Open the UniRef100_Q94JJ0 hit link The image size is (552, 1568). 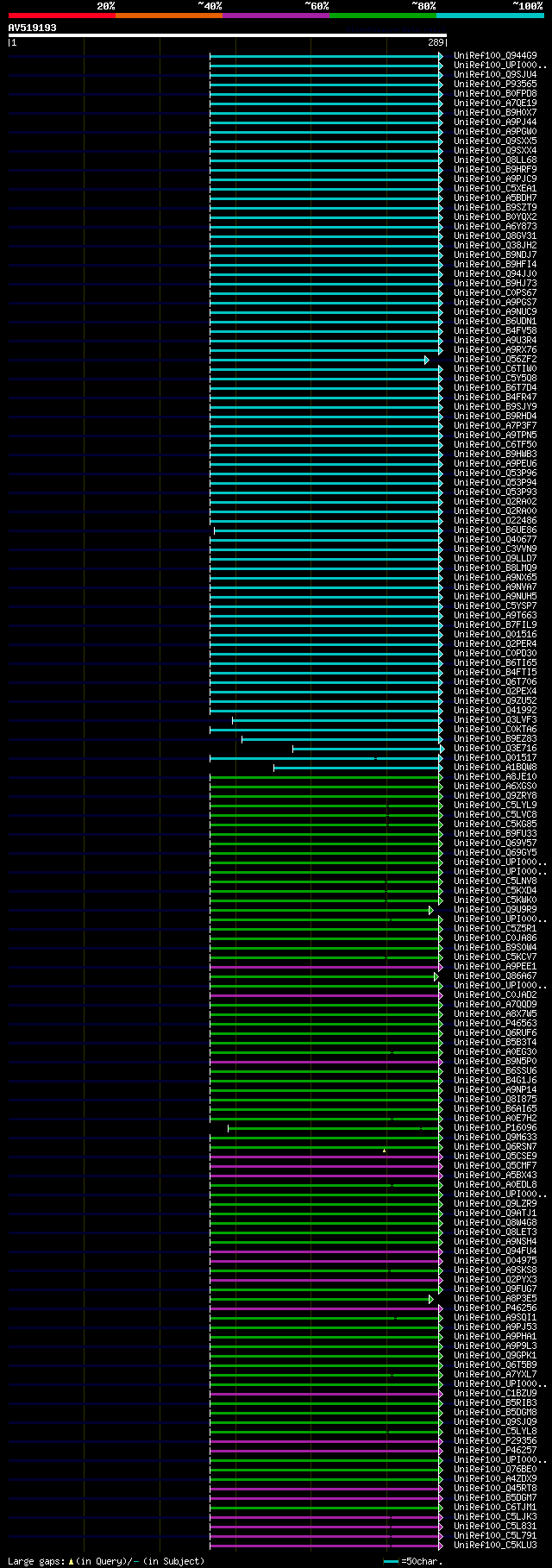pos(495,274)
